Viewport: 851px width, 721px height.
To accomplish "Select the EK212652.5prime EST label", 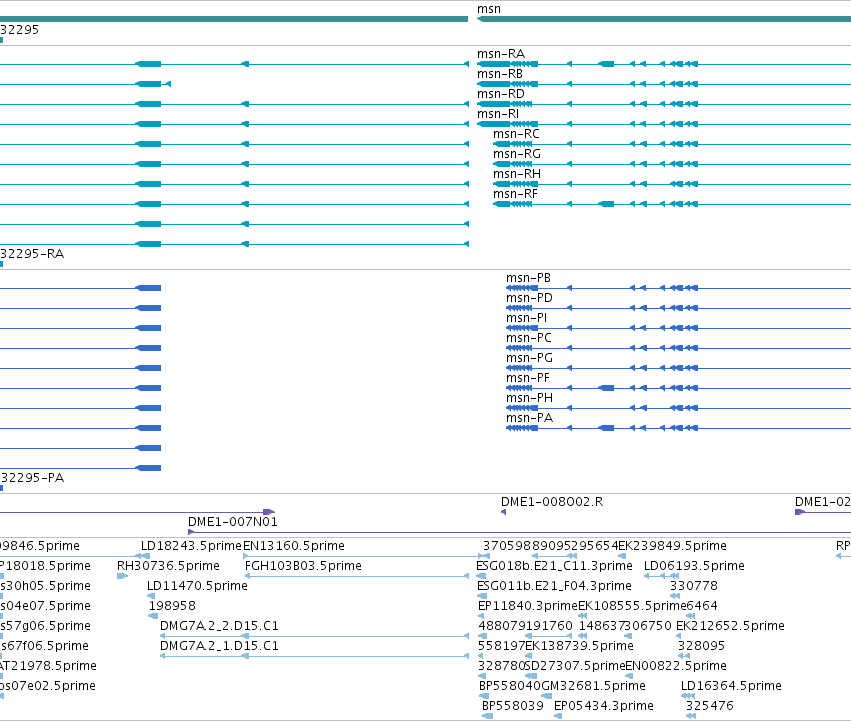I will 730,627.
